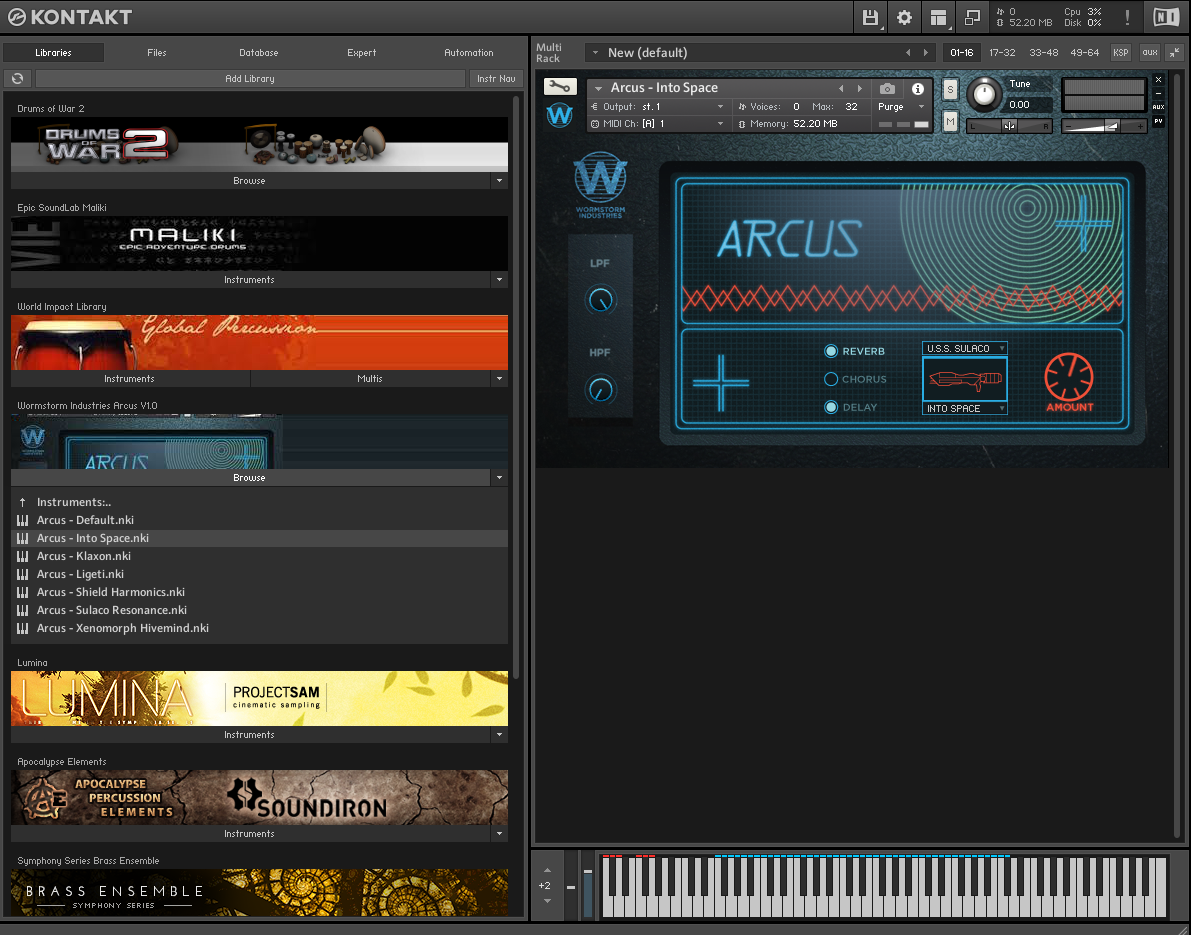Open the Maliki library dropdown arrow
The height and width of the screenshot is (935, 1191).
[x=499, y=280]
